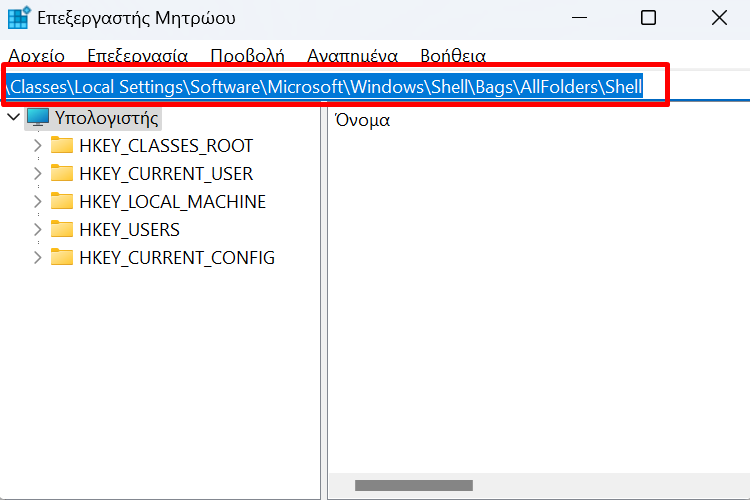Select HKEY_USERS text in tree
The image size is (750, 500).
pos(129,230)
